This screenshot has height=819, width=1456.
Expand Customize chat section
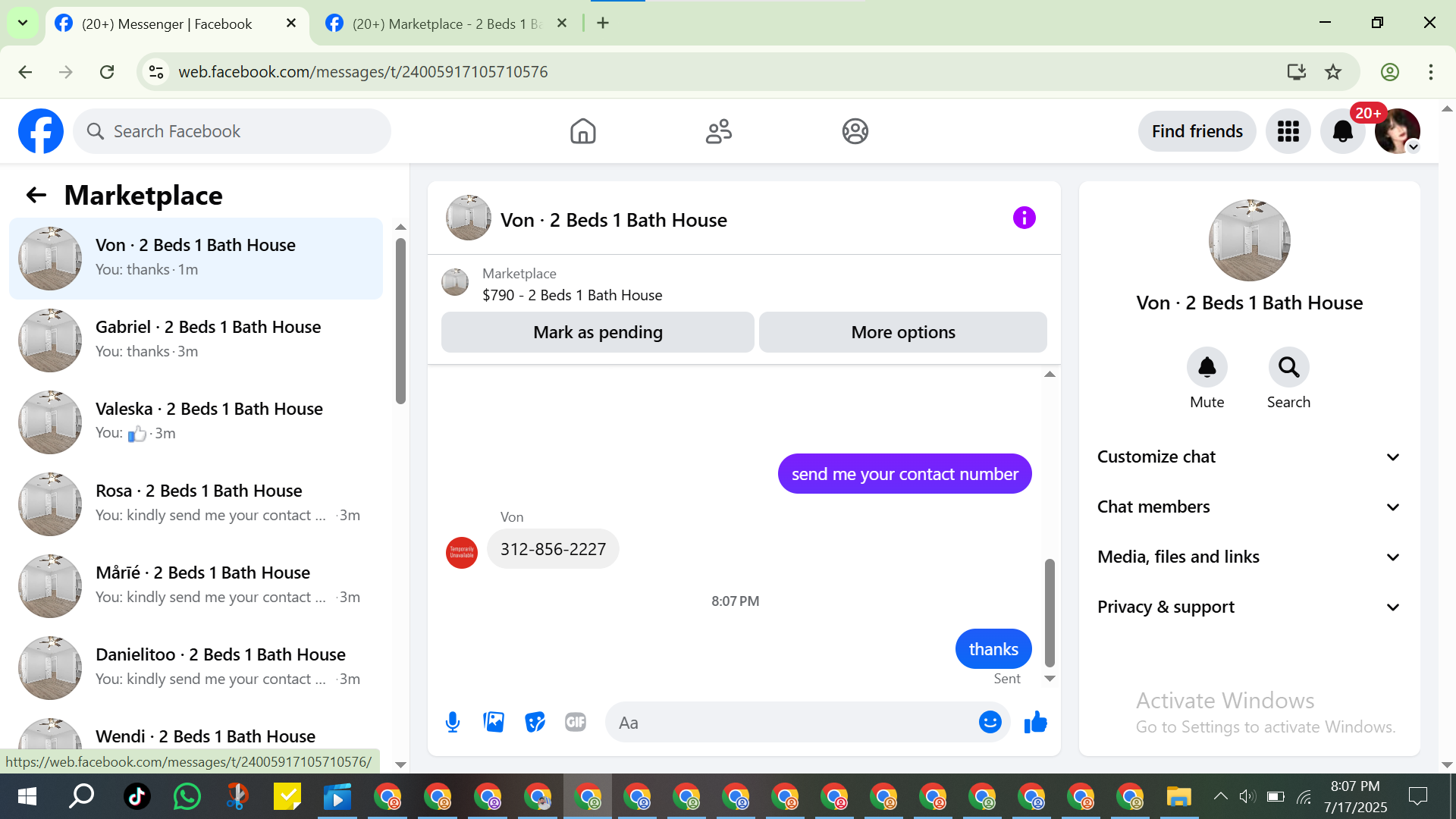[1247, 457]
